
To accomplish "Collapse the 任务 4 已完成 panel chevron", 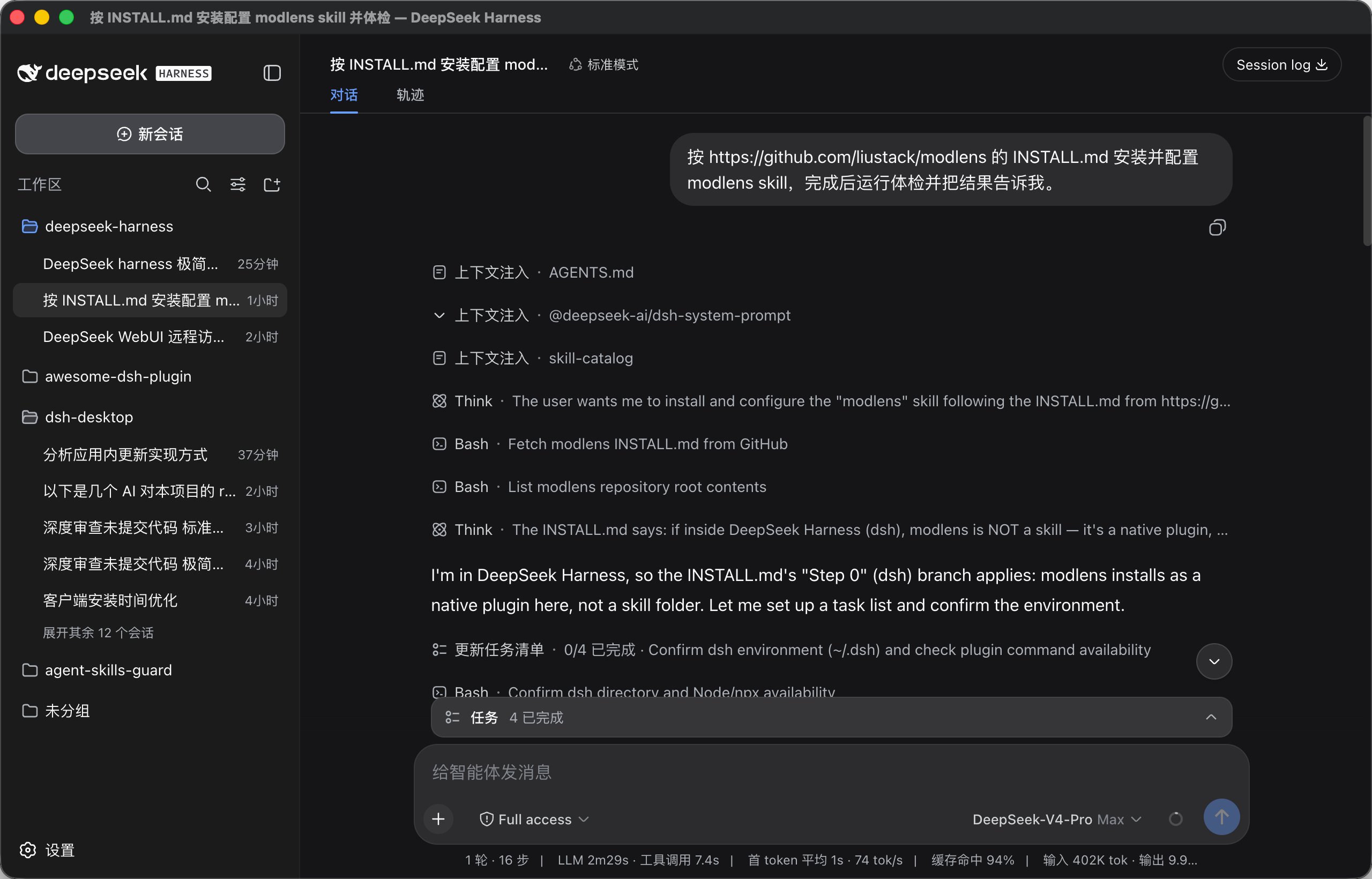I will (x=1211, y=717).
